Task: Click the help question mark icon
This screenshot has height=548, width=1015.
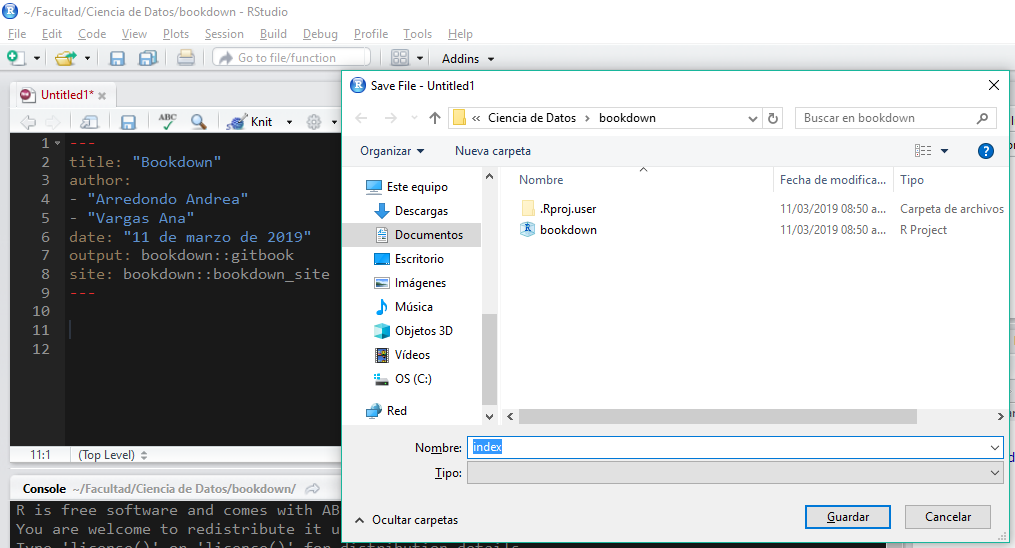Action: [985, 151]
